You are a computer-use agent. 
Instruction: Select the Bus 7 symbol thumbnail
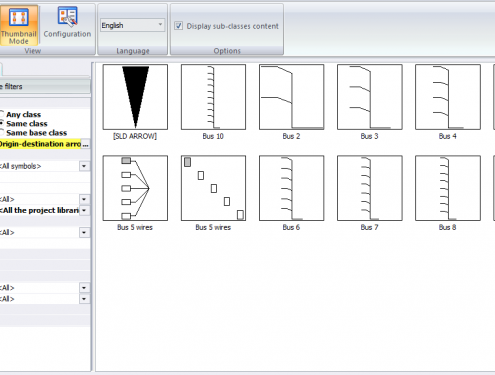click(x=370, y=188)
